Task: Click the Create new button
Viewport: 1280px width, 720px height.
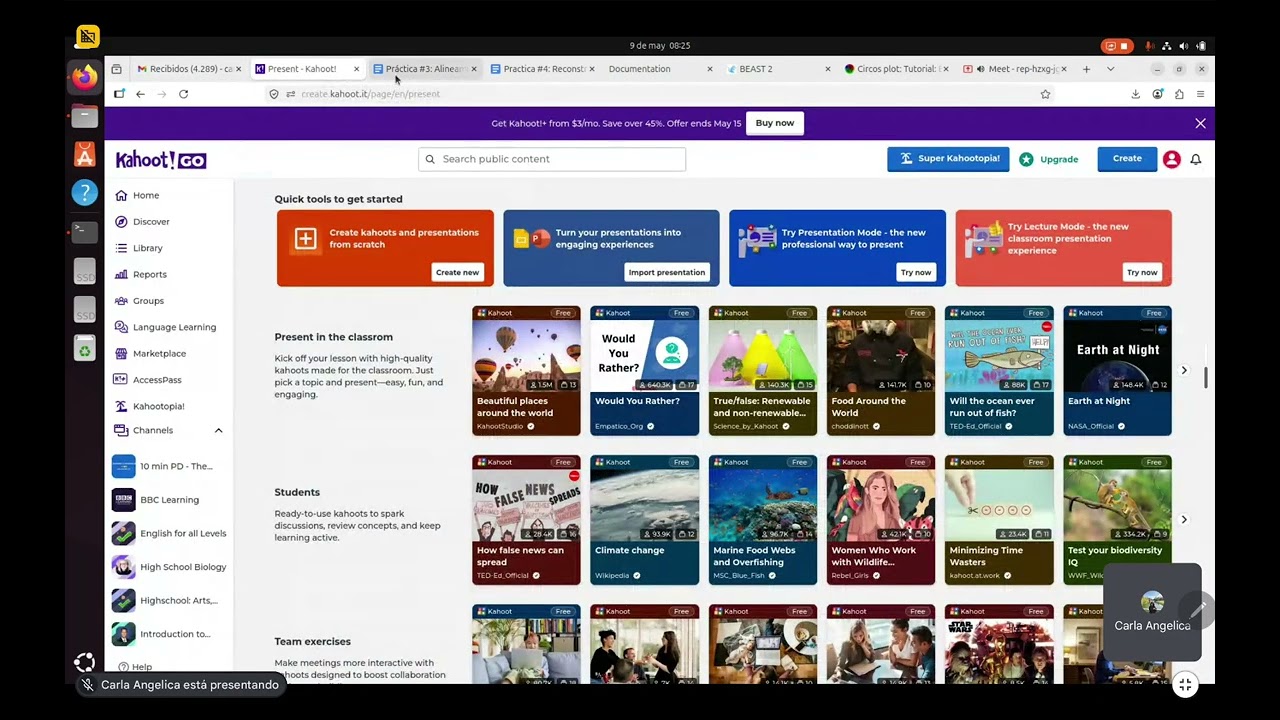Action: tap(457, 272)
